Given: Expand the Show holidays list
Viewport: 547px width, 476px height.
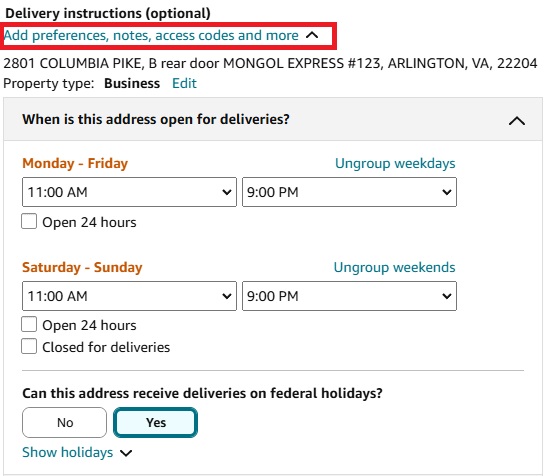Looking at the screenshot, I should [x=68, y=452].
